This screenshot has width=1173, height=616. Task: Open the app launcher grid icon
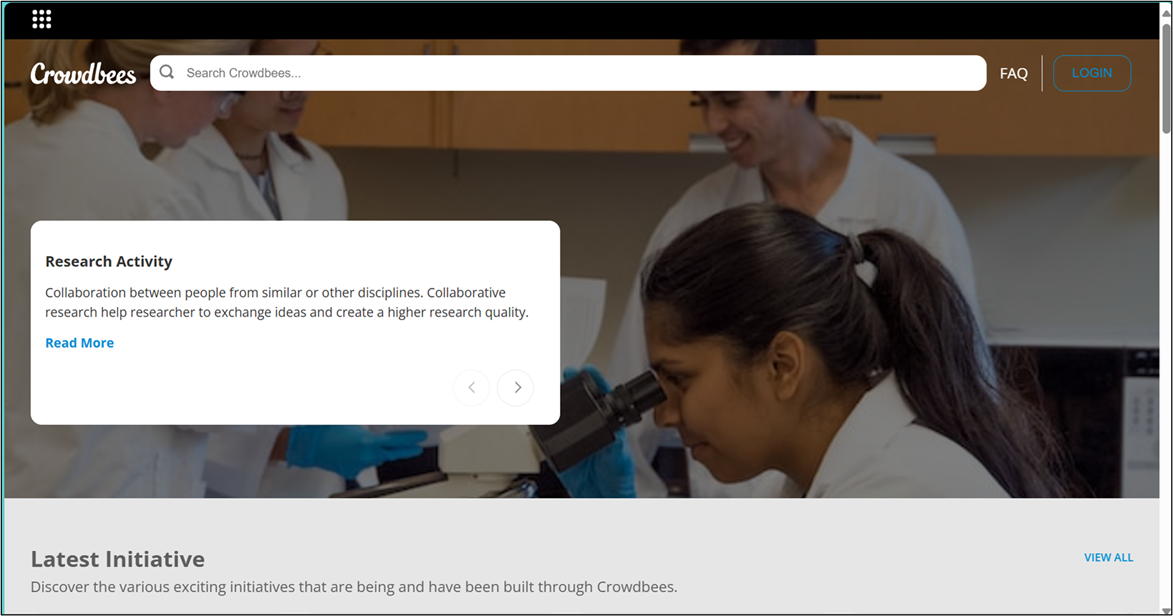tap(42, 19)
